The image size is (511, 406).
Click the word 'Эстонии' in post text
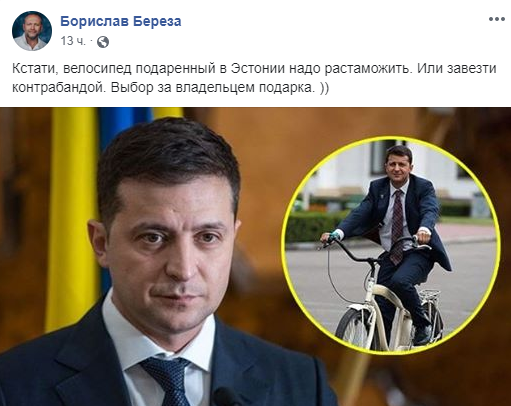258,68
